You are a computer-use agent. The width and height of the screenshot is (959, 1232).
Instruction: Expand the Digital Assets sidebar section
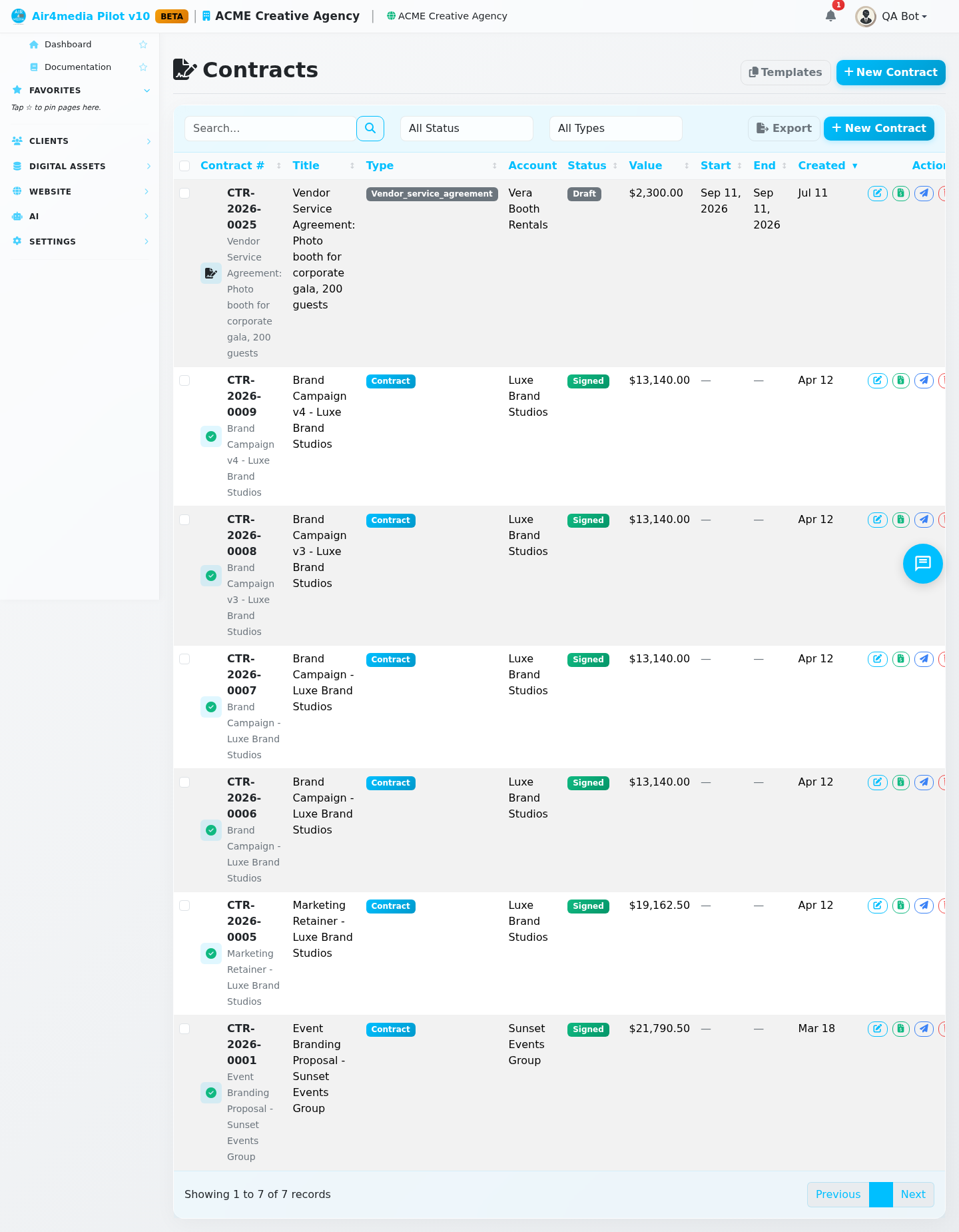point(80,167)
